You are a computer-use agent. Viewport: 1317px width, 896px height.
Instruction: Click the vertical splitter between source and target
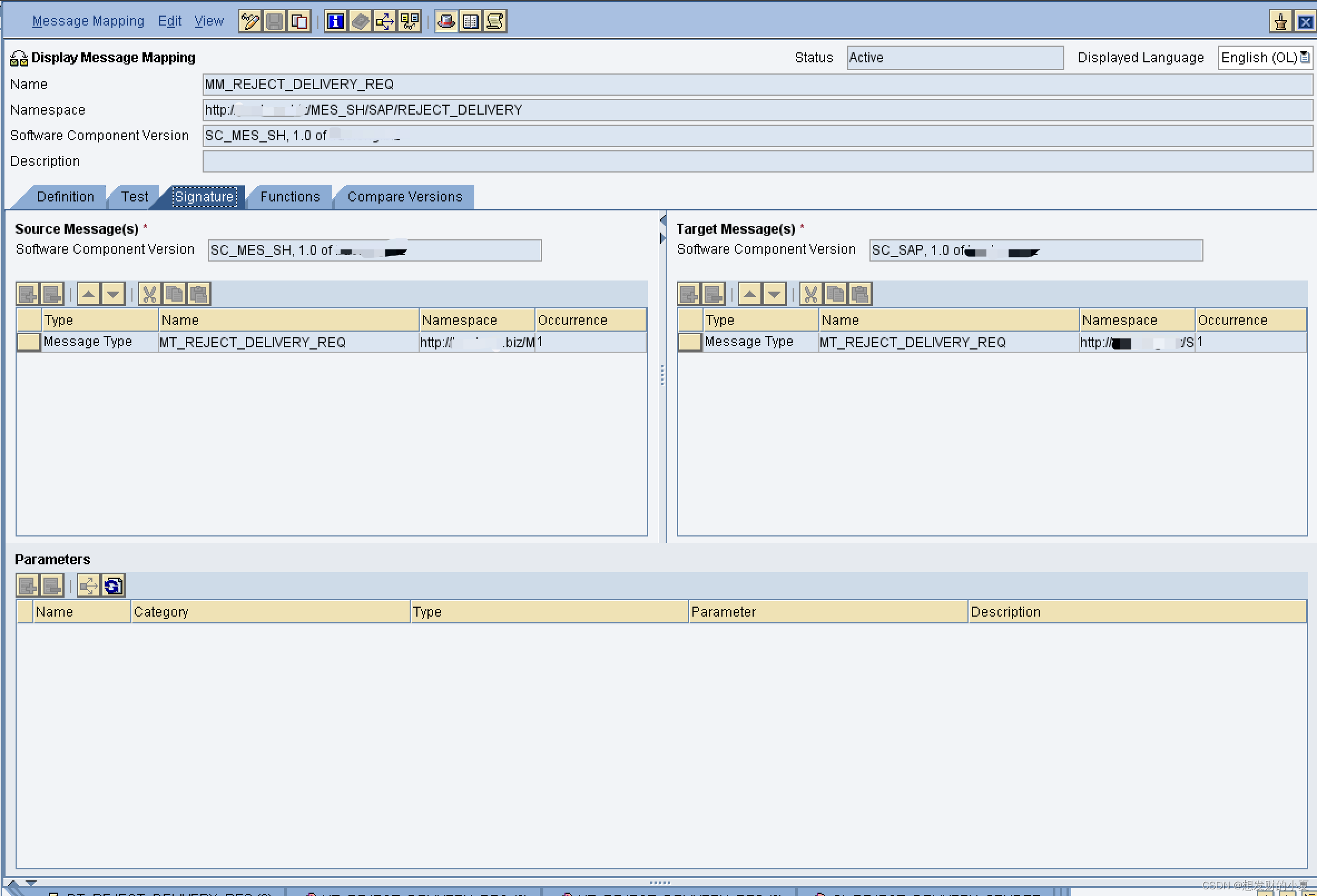(x=662, y=375)
